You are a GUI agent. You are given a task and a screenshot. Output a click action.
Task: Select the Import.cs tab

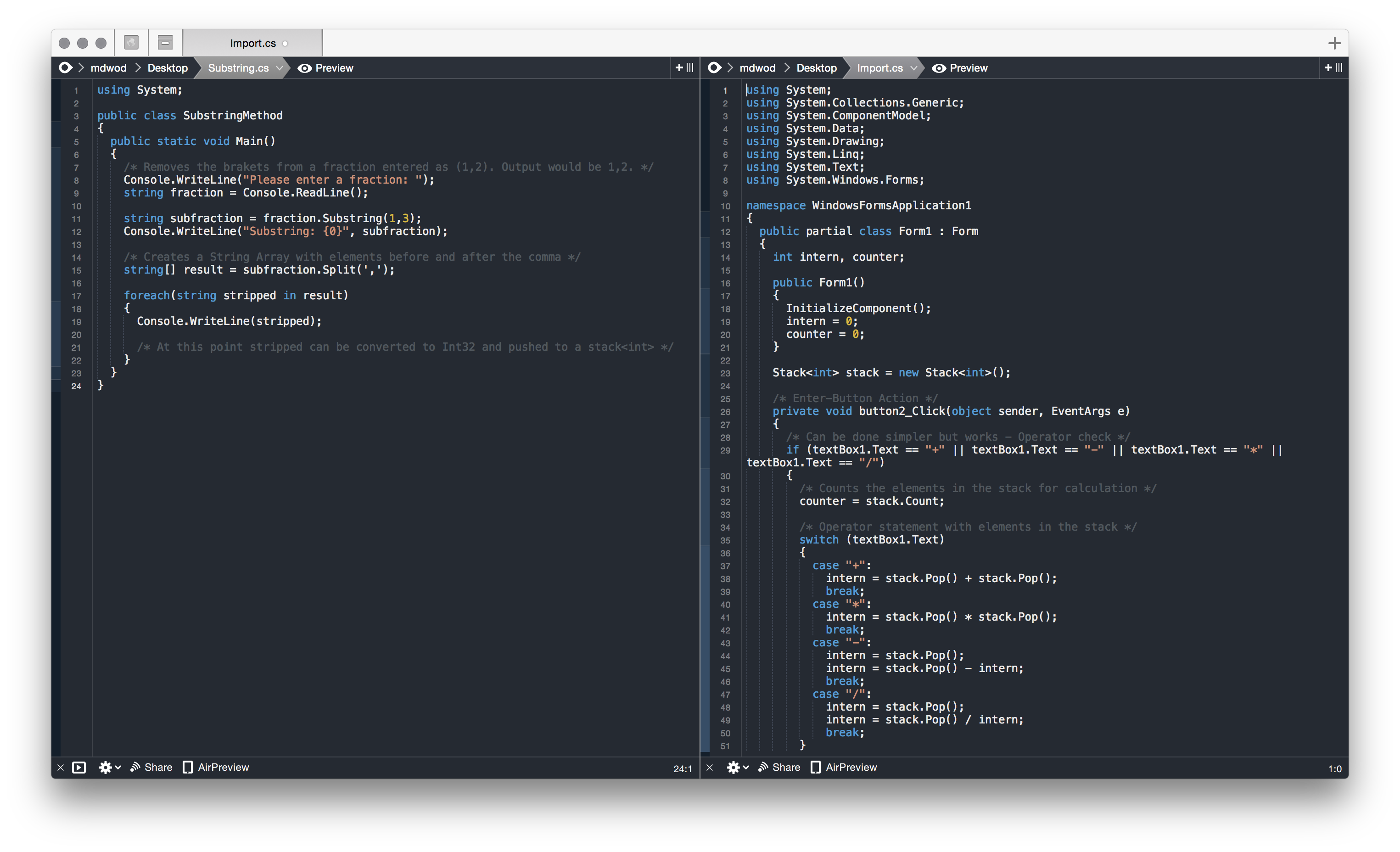[253, 43]
